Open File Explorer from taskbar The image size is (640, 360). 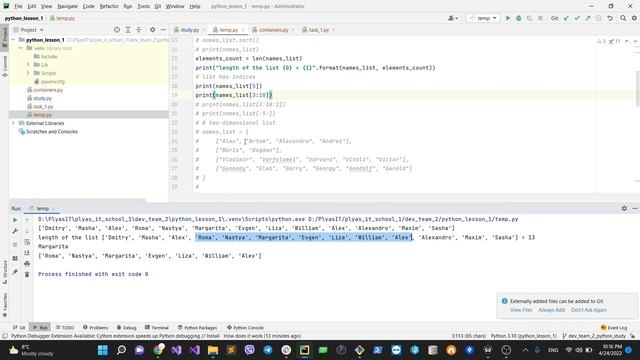[x=213, y=350]
